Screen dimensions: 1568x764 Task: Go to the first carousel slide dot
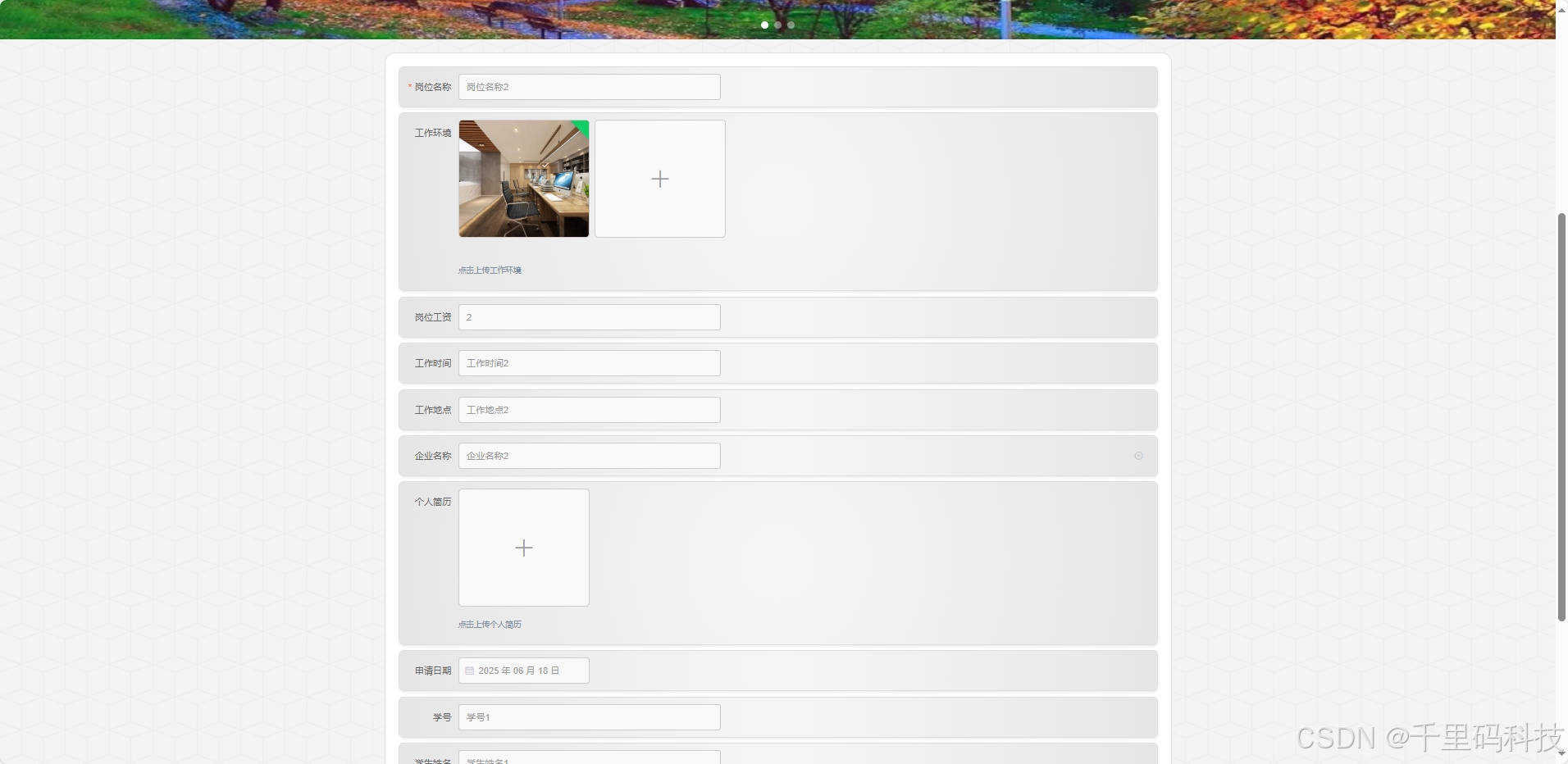click(x=764, y=25)
